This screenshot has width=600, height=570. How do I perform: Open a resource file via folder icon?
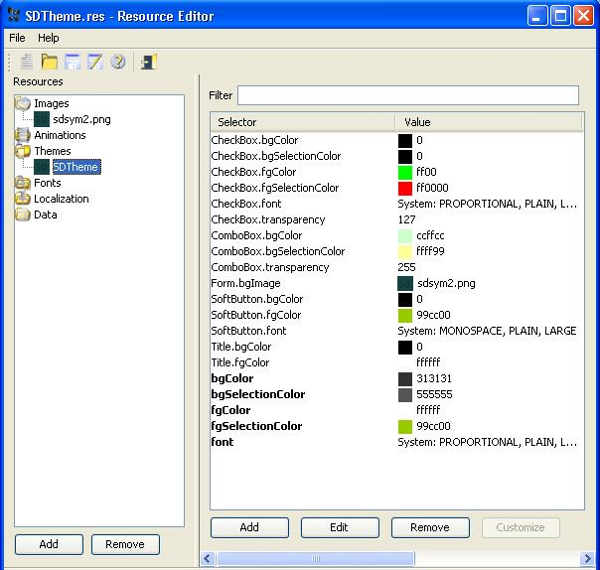[x=49, y=62]
